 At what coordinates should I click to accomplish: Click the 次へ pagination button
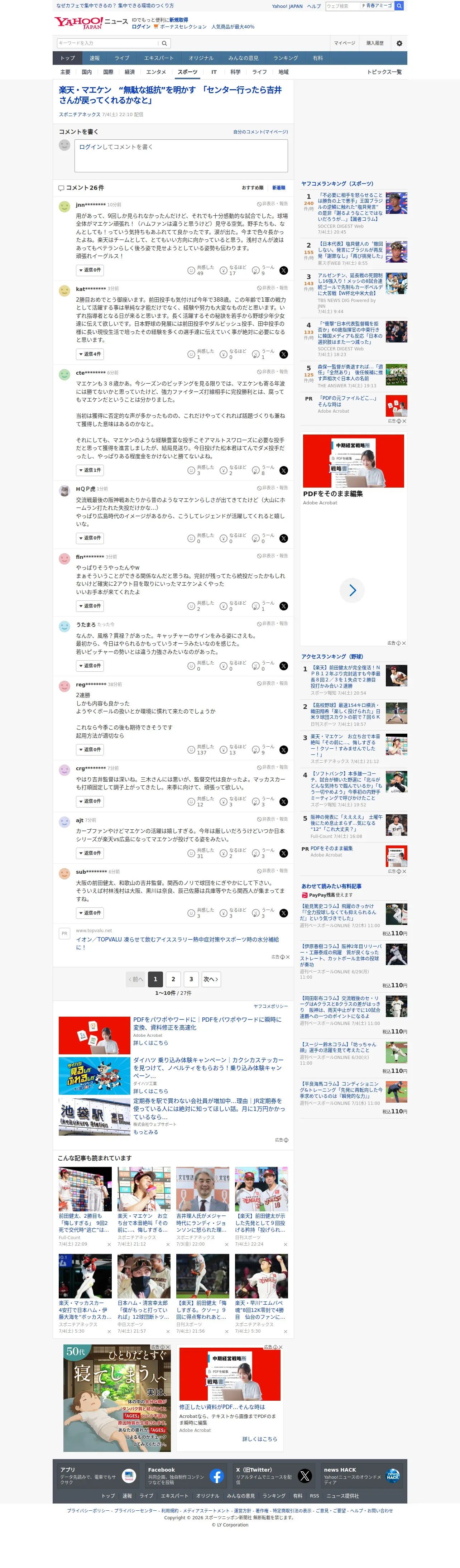tap(211, 979)
